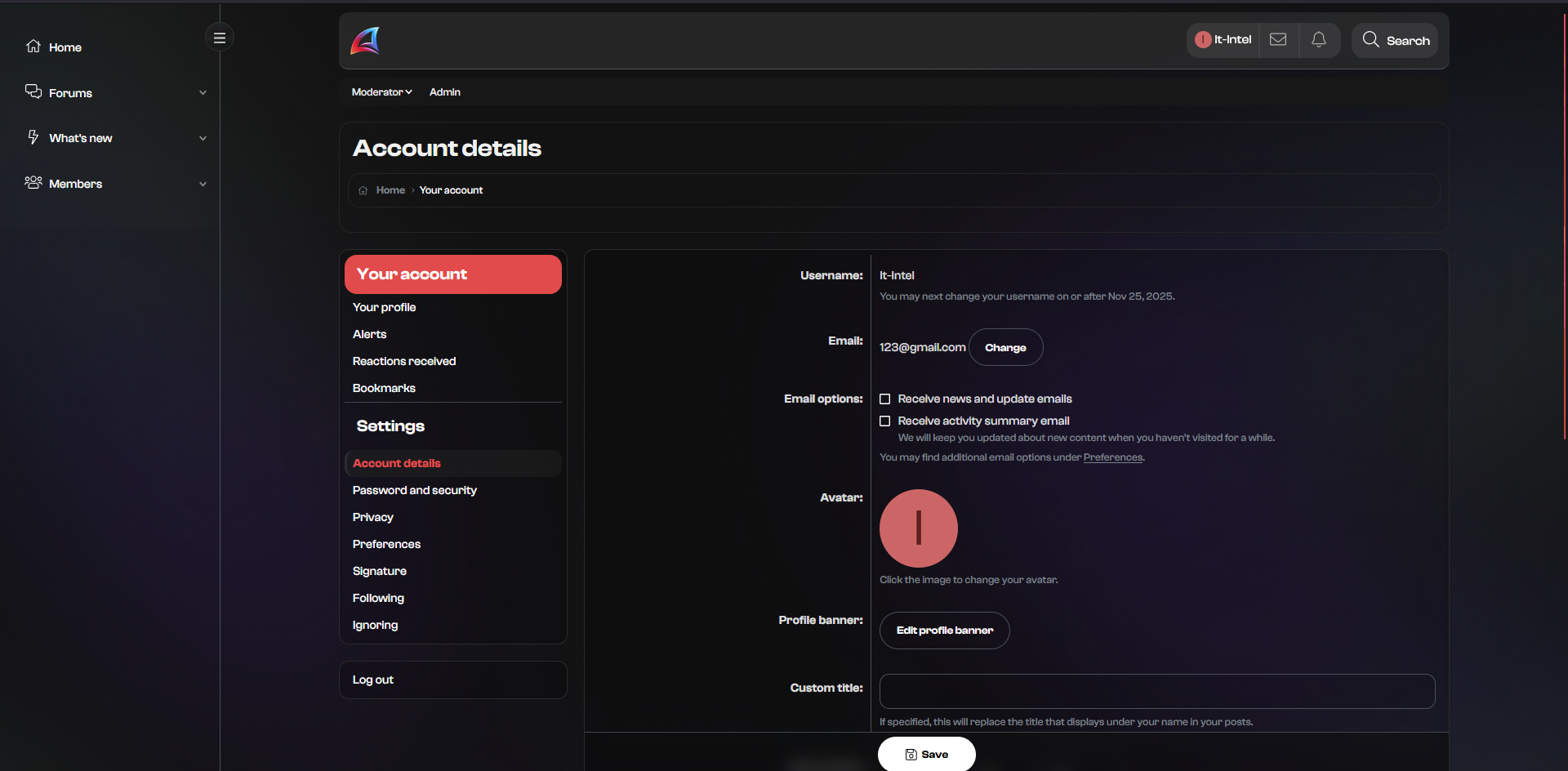Toggle the sidebar hamburger menu
The width and height of the screenshot is (1568, 771).
pos(219,38)
